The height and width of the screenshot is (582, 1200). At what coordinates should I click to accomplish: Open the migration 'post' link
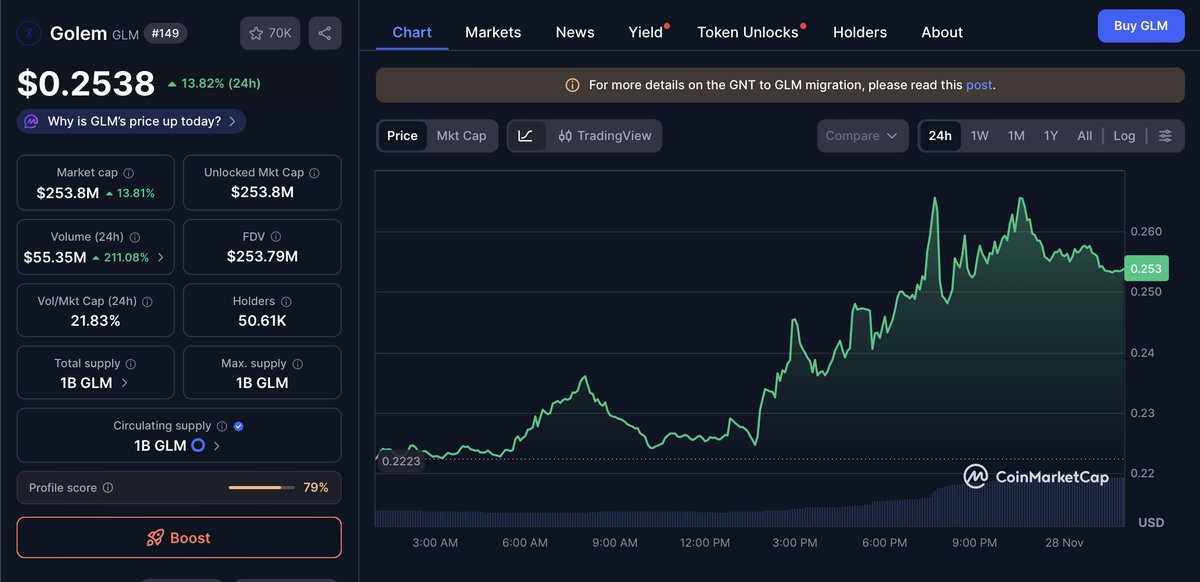(979, 85)
